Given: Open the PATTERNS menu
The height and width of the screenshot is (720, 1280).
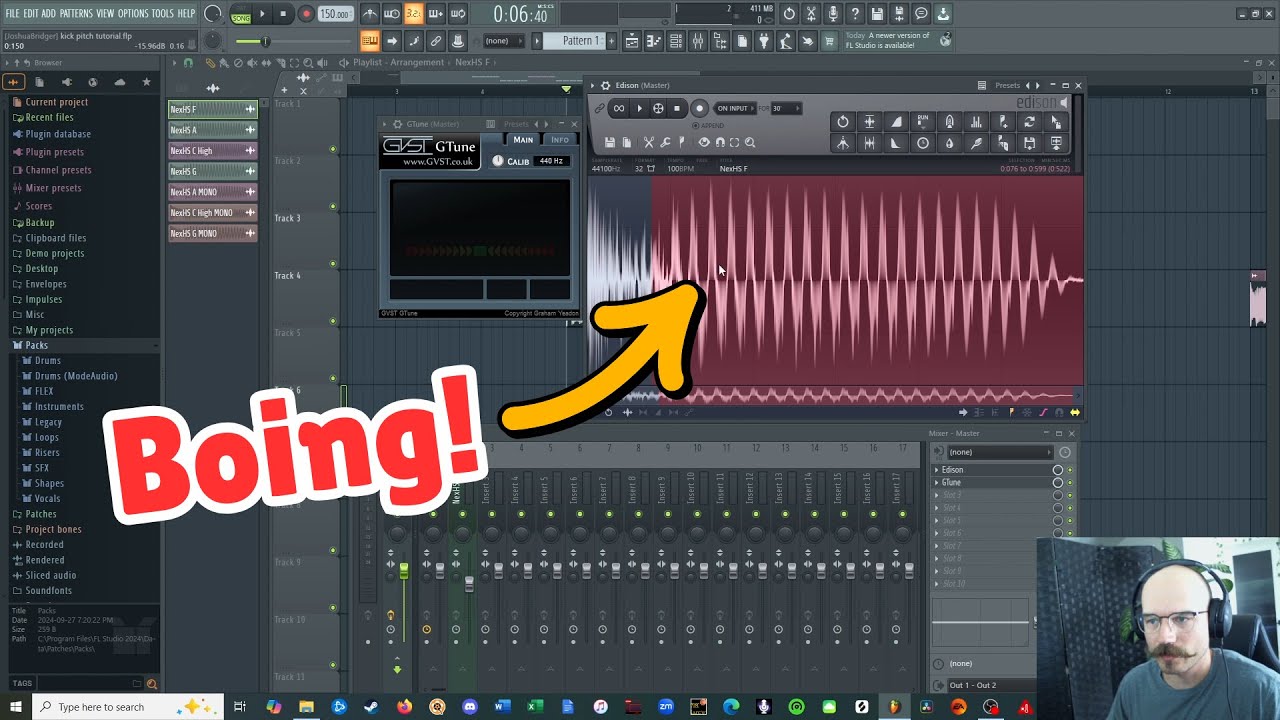Looking at the screenshot, I should [76, 13].
